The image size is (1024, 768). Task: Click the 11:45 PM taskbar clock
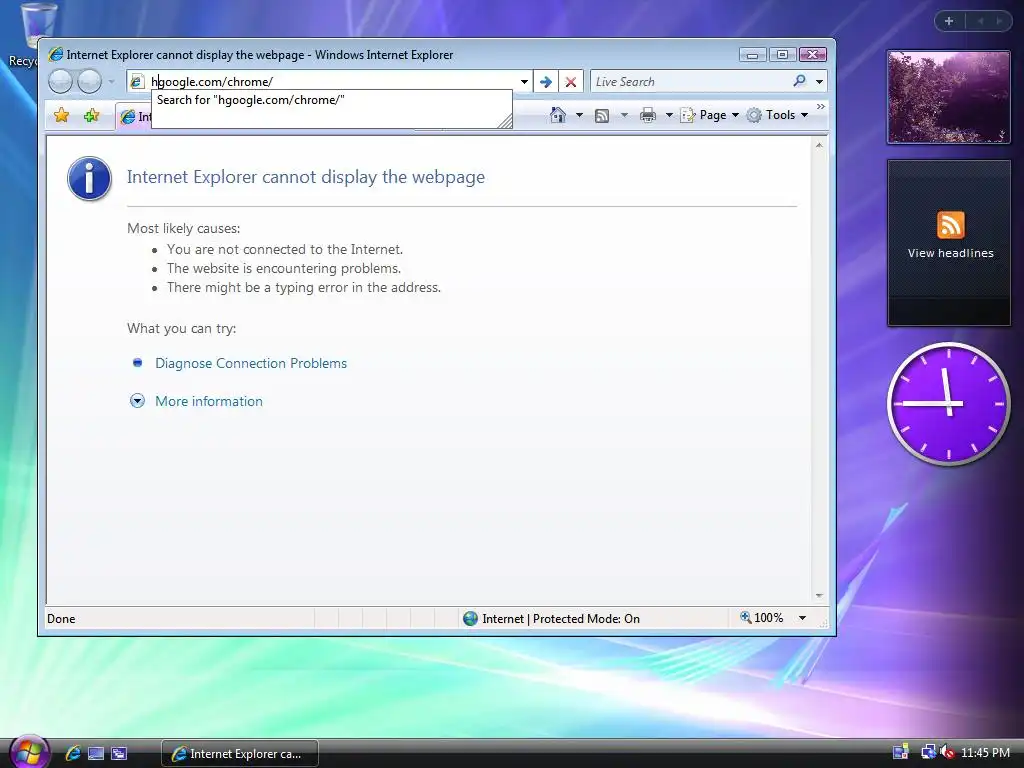(x=985, y=753)
